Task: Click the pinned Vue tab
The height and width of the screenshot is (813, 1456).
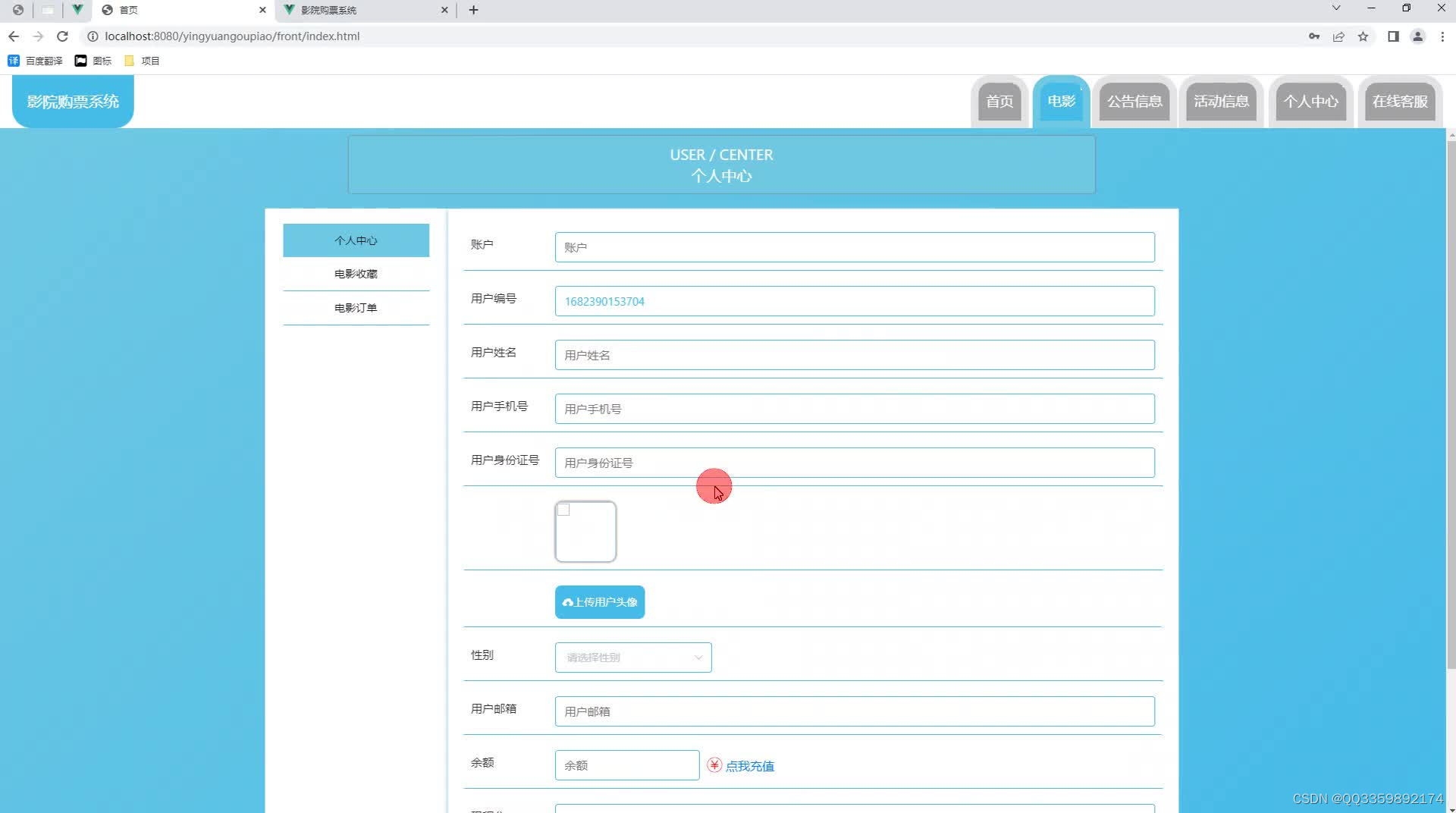Action: tap(77, 10)
